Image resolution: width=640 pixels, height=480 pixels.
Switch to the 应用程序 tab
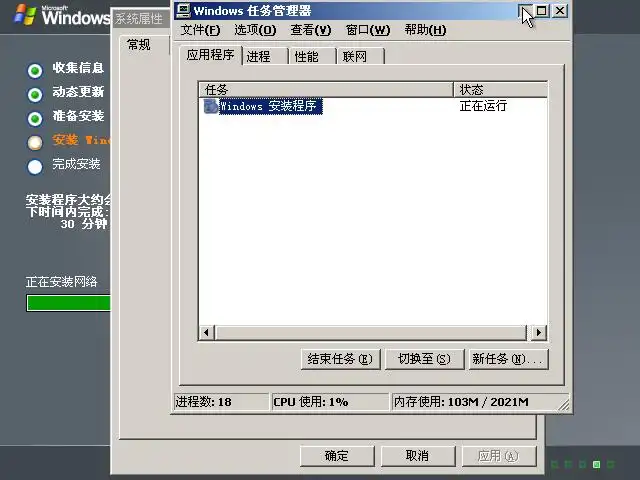click(x=210, y=55)
